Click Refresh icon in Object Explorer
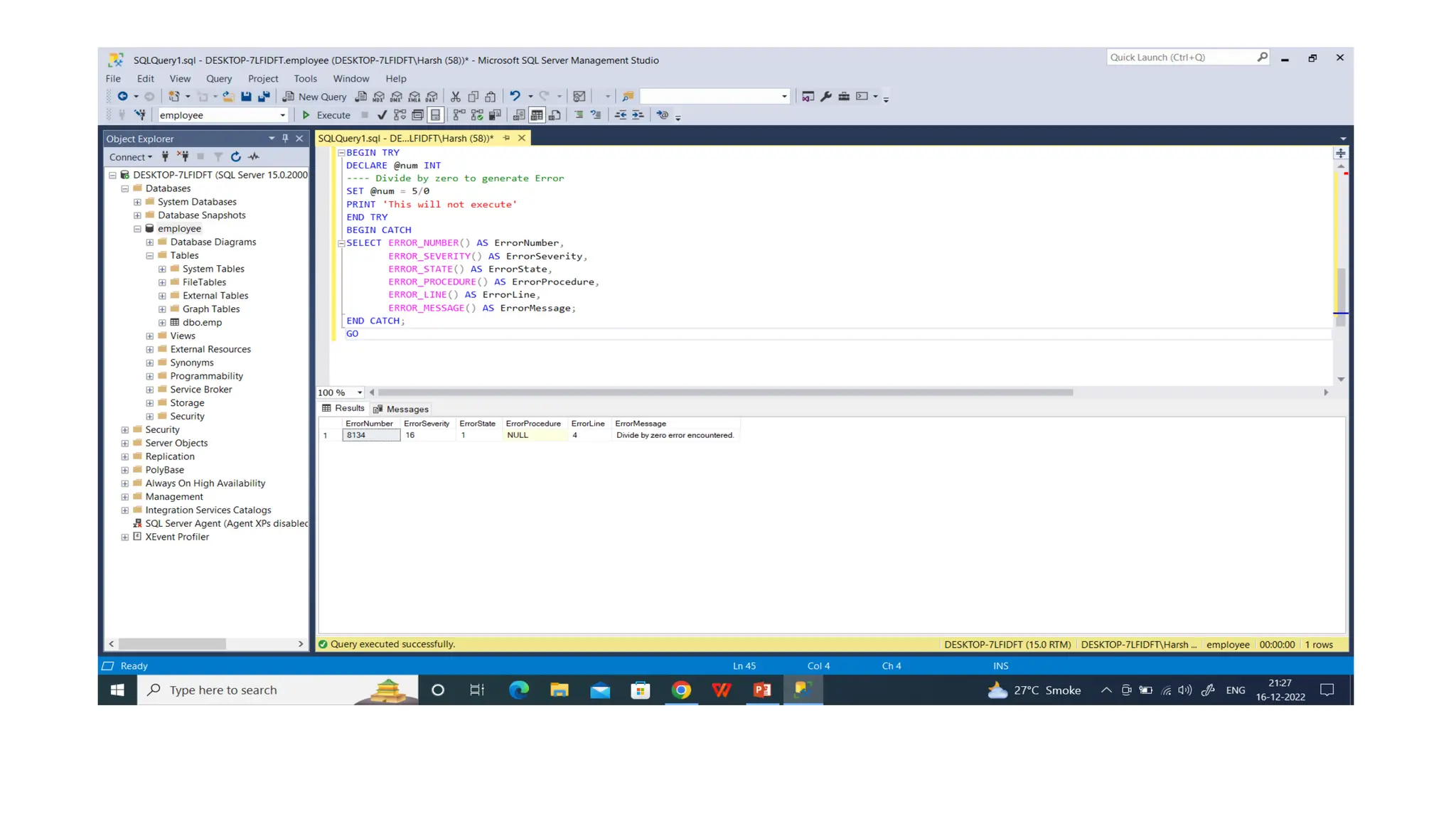1456x819 pixels. pos(235,156)
